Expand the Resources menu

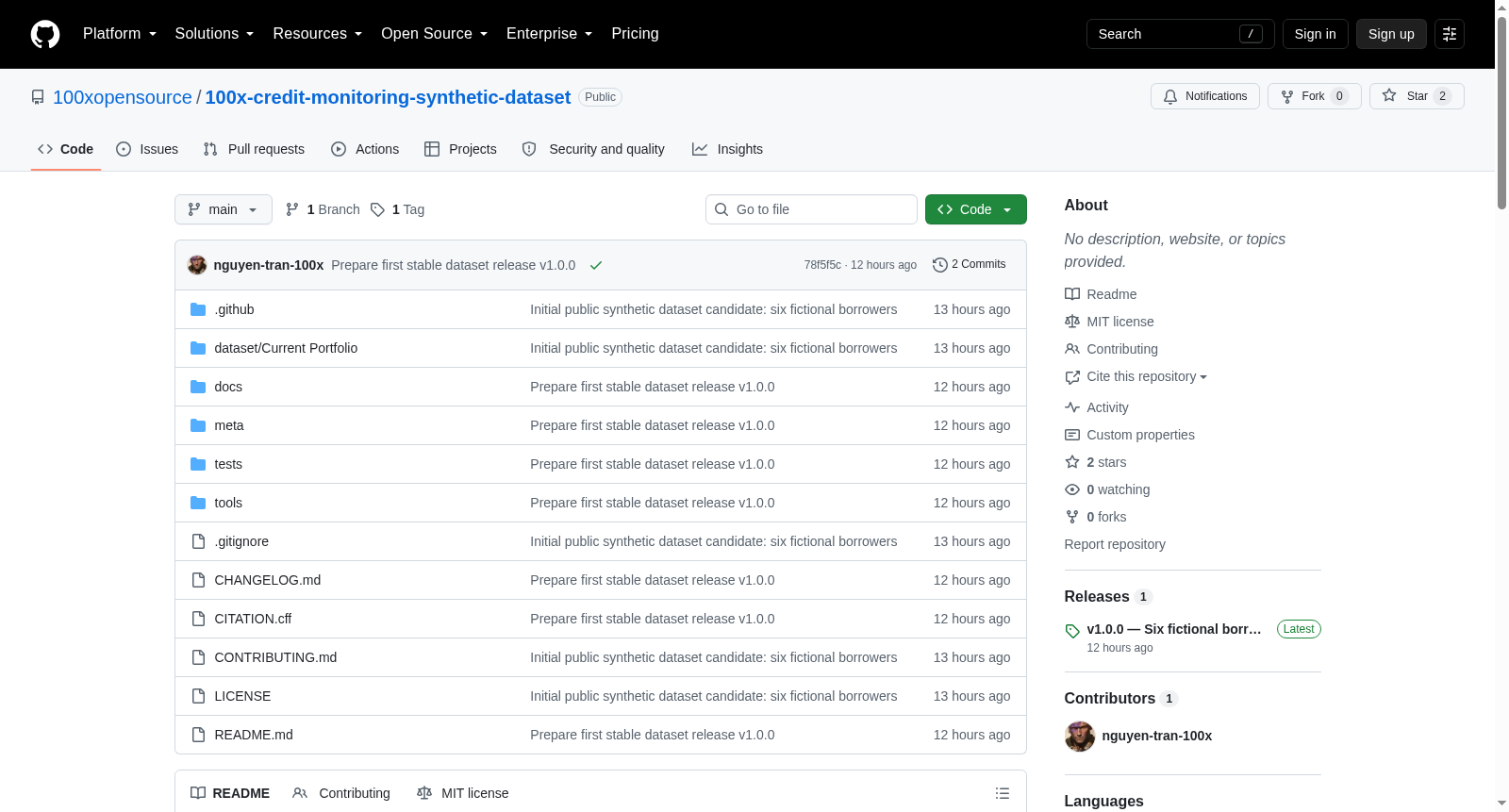point(318,34)
